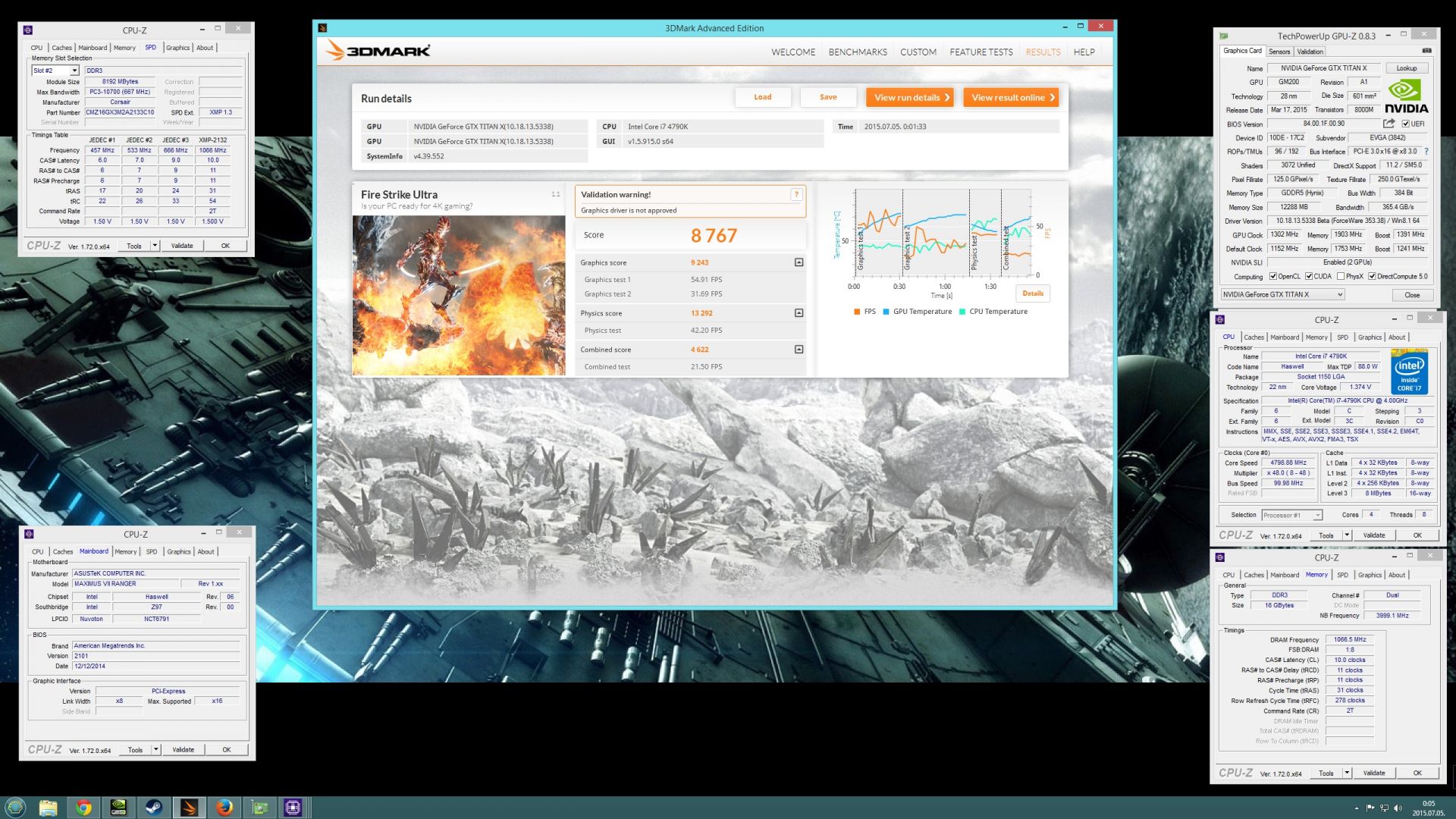The height and width of the screenshot is (819, 1456).
Task: Open Start button on the taskbar
Action: point(15,808)
